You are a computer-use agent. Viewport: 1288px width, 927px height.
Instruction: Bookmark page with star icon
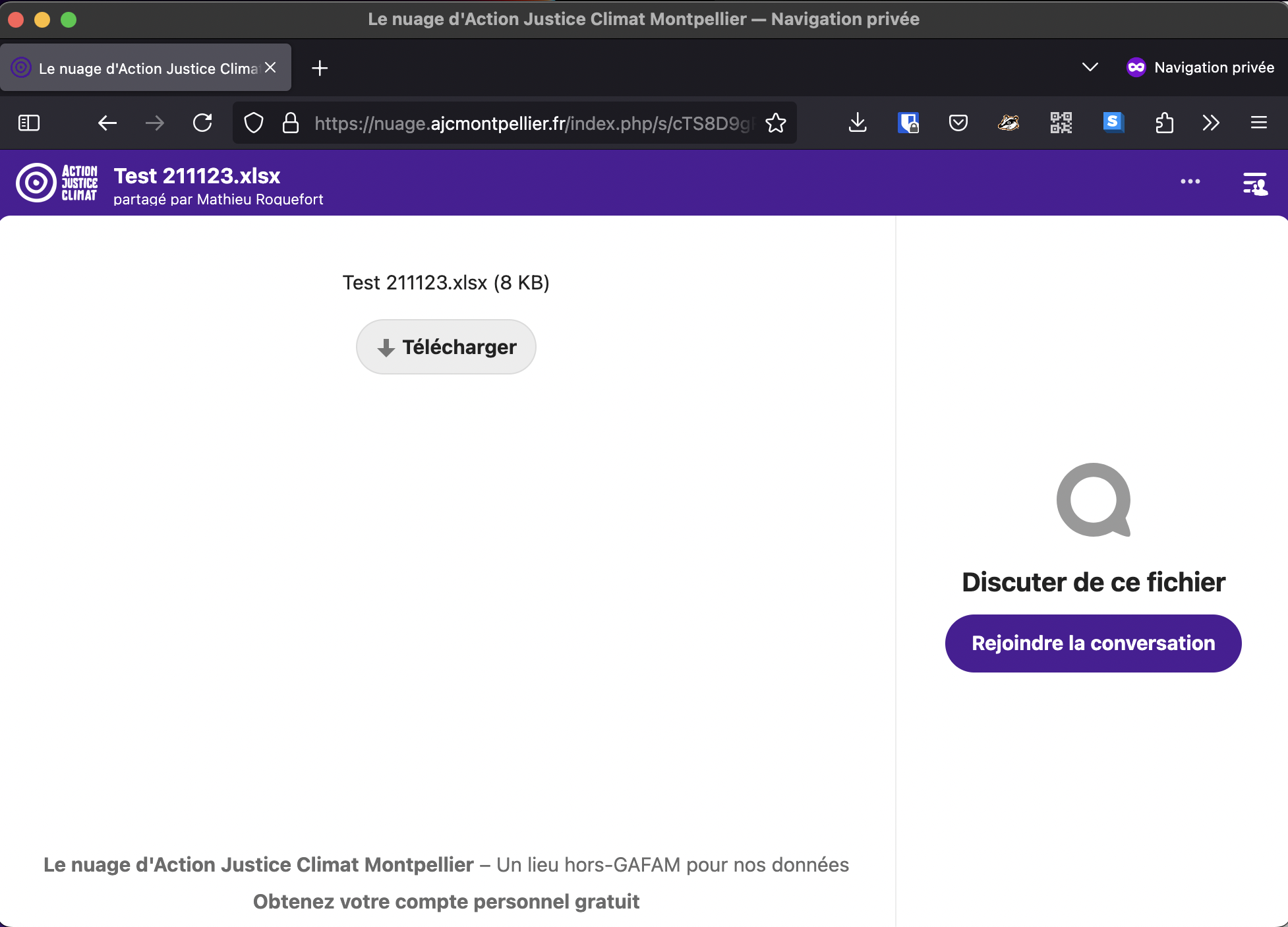(x=776, y=123)
